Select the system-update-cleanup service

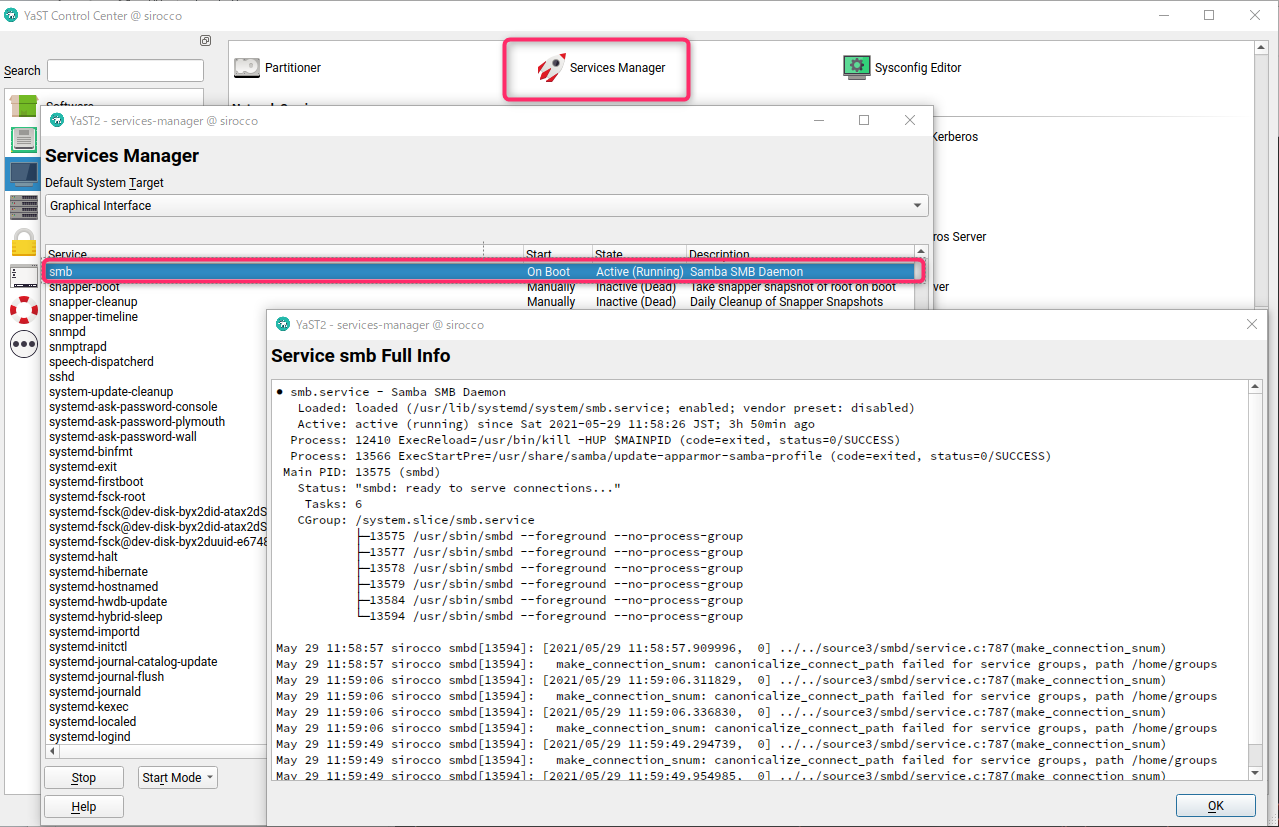(111, 392)
